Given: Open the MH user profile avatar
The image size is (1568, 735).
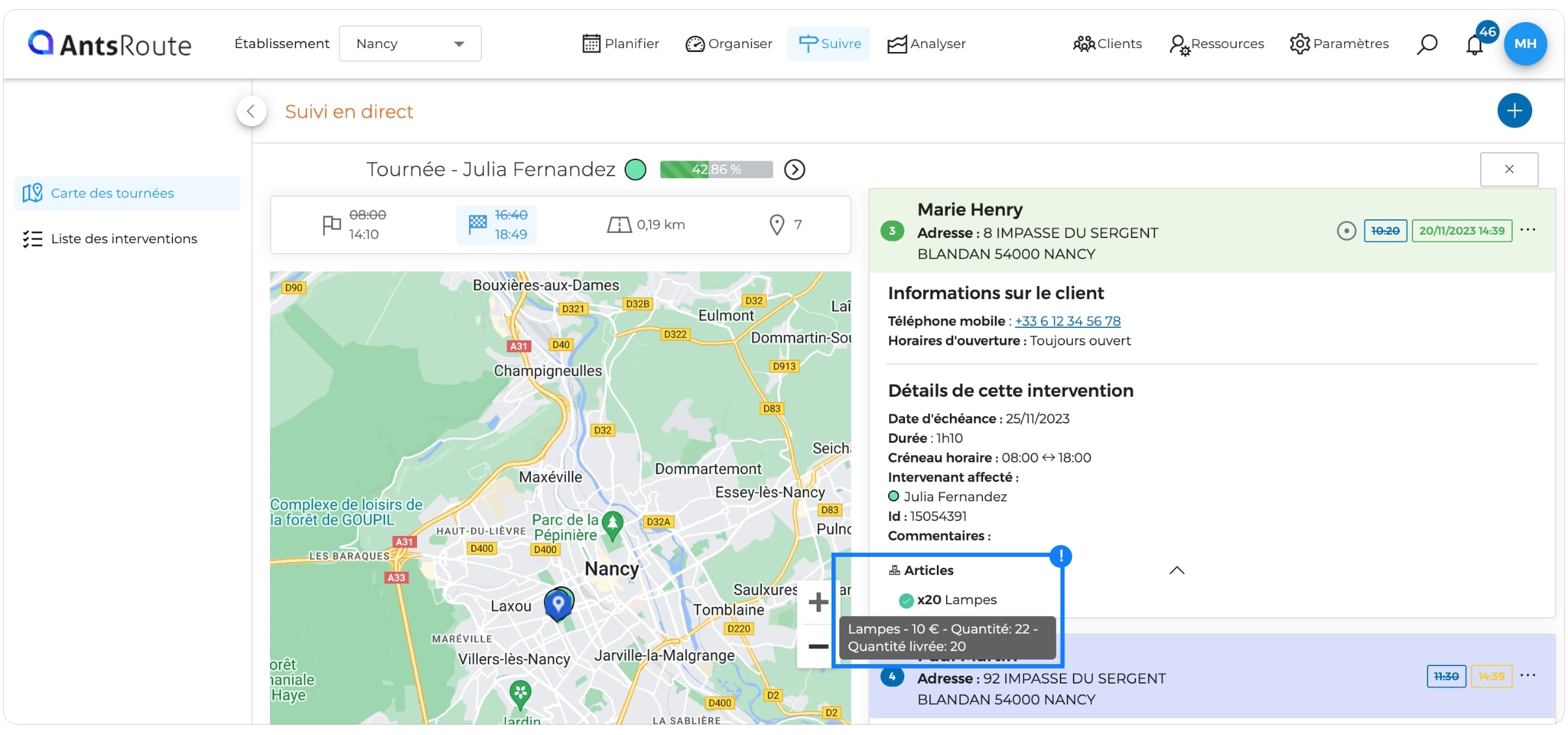Looking at the screenshot, I should pyautogui.click(x=1525, y=44).
